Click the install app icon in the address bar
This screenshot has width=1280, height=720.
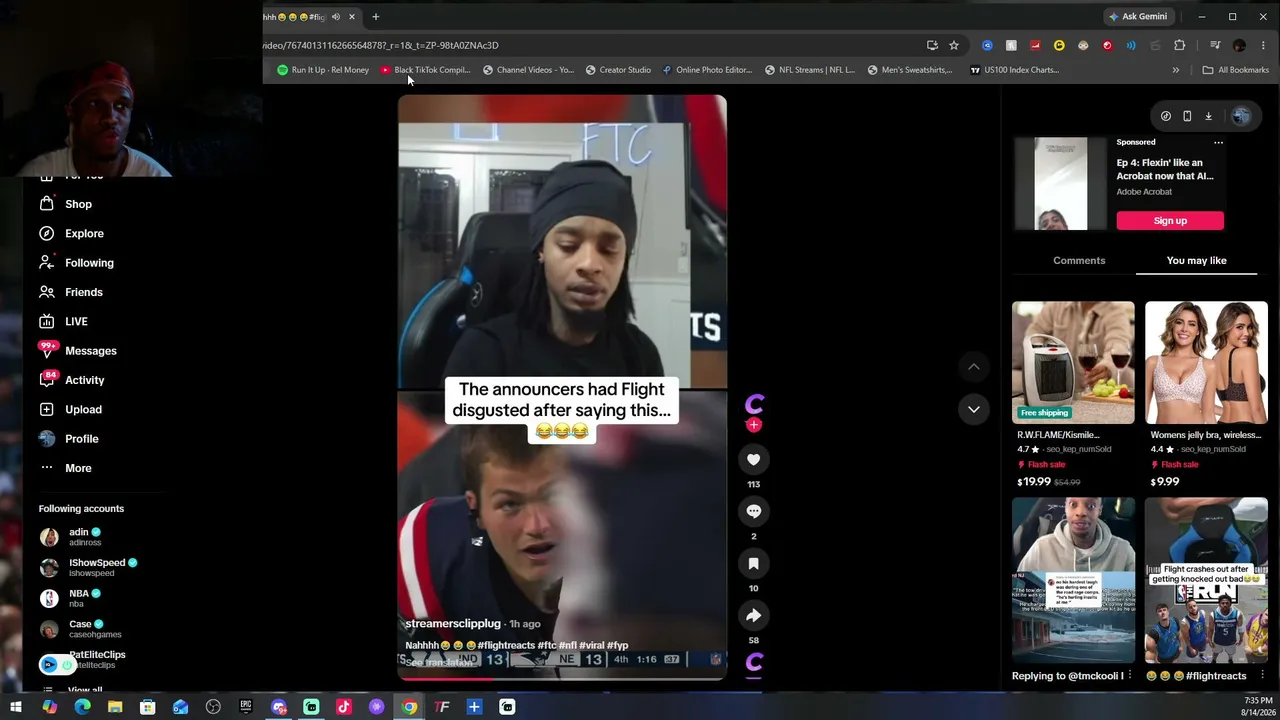(x=932, y=45)
